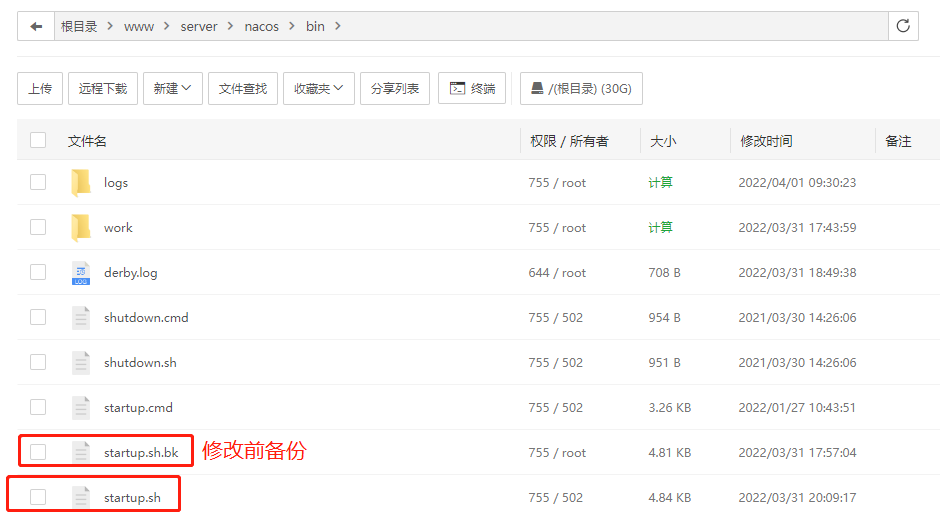Click the 备注 column header
940x513 pixels.
[898, 141]
